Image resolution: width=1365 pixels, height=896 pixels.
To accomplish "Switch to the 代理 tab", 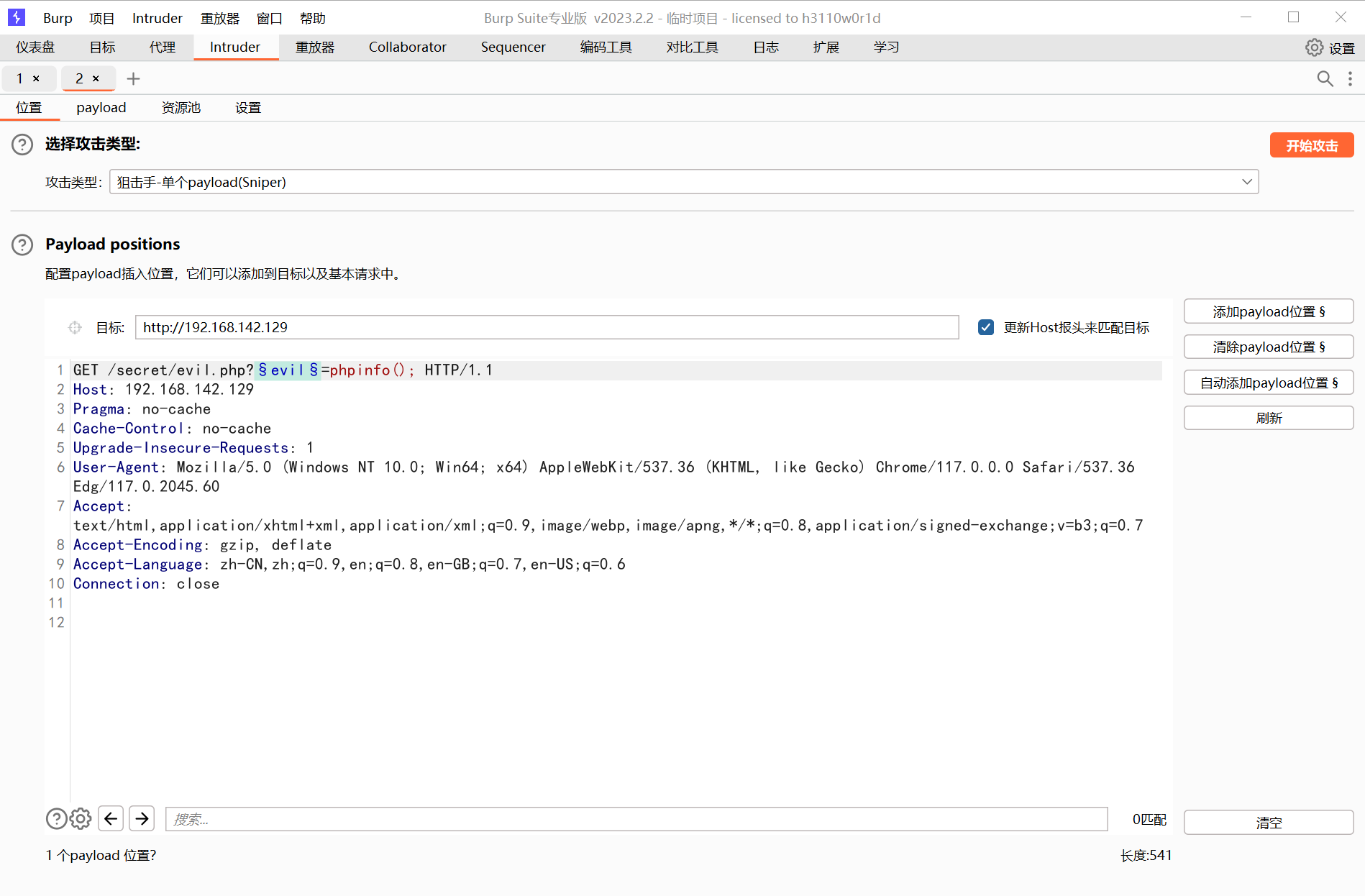I will click(163, 47).
